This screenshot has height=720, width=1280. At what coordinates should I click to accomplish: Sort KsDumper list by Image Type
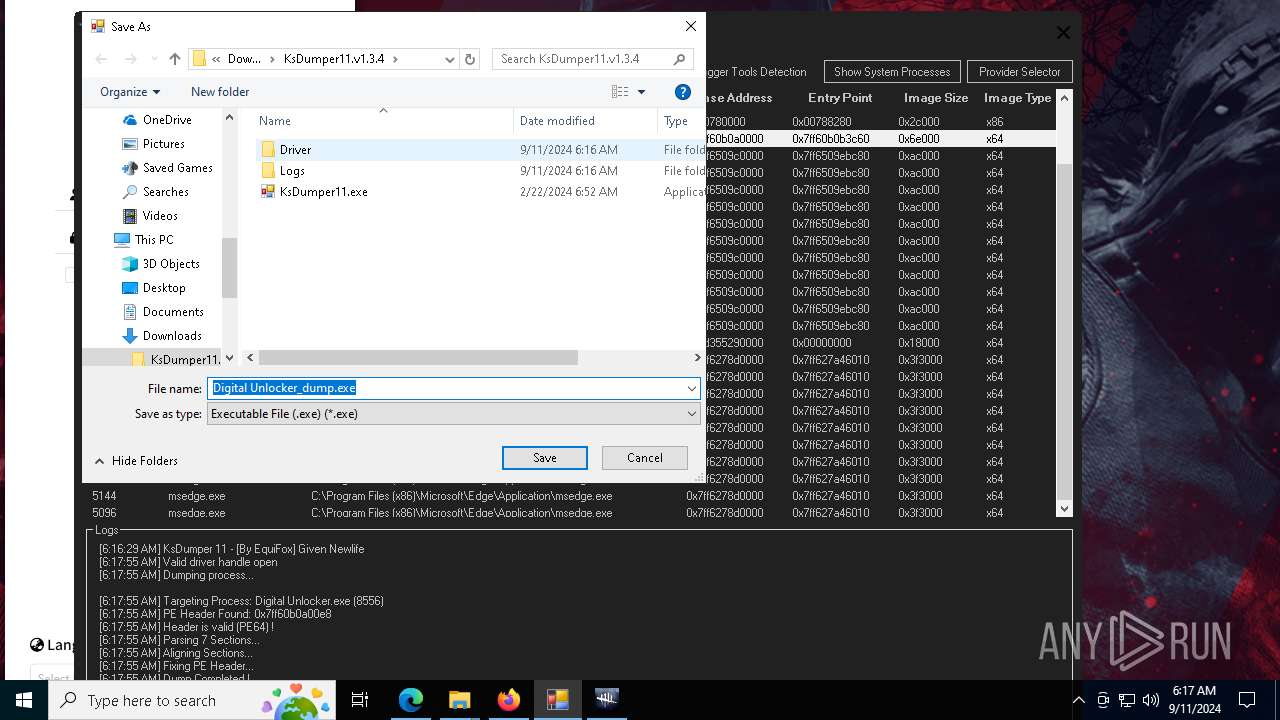pos(1017,98)
